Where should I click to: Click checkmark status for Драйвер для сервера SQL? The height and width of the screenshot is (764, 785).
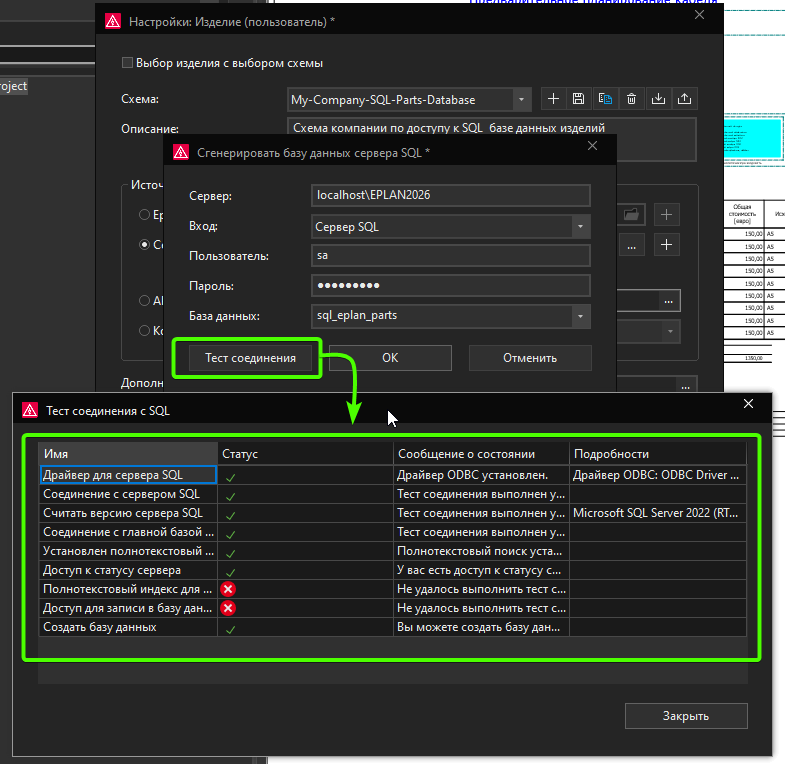[x=230, y=477]
